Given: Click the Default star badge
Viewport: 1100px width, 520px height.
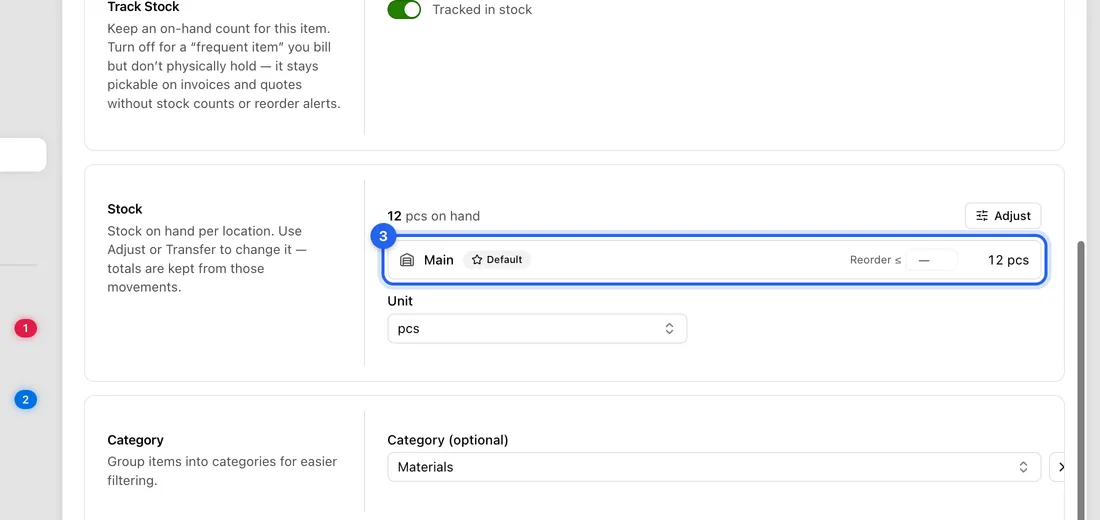Looking at the screenshot, I should point(497,260).
